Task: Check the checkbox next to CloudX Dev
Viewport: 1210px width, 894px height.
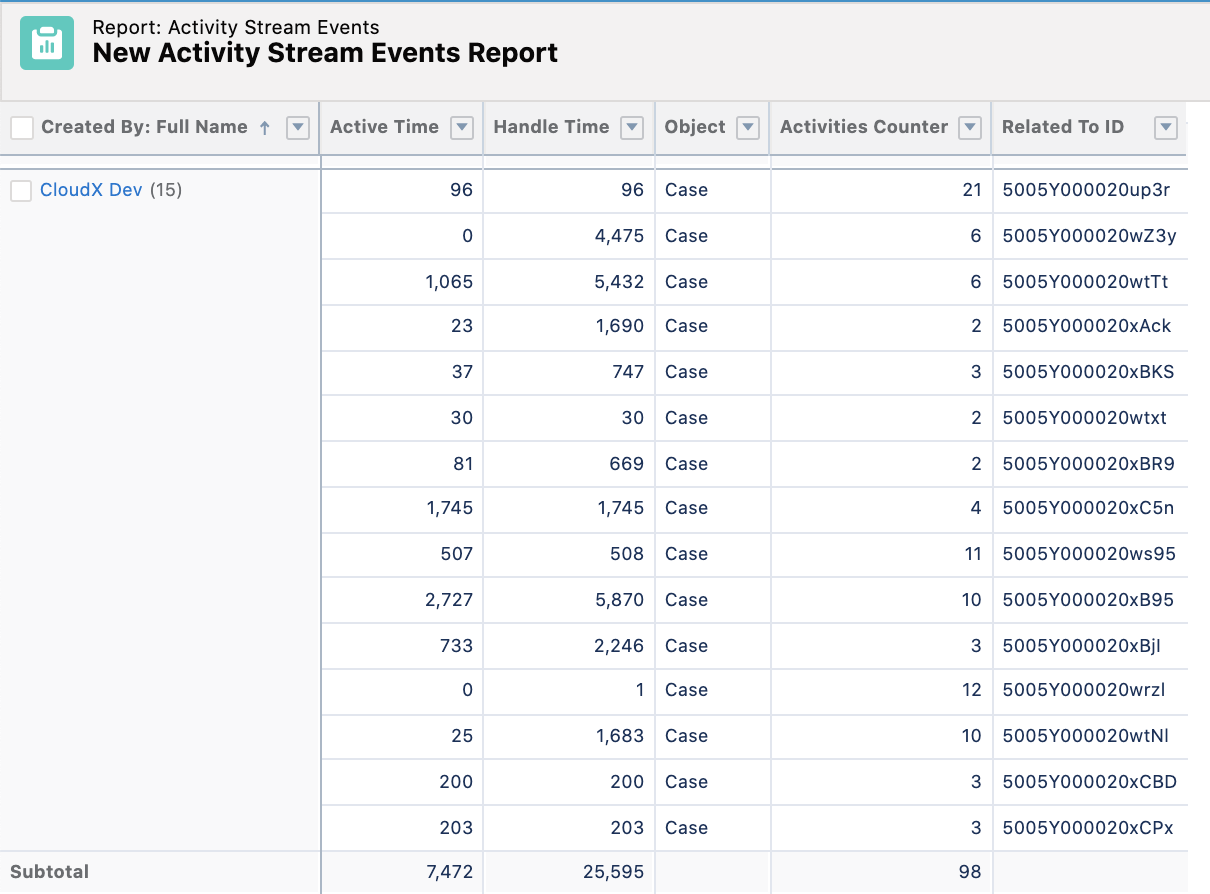Action: (21, 190)
